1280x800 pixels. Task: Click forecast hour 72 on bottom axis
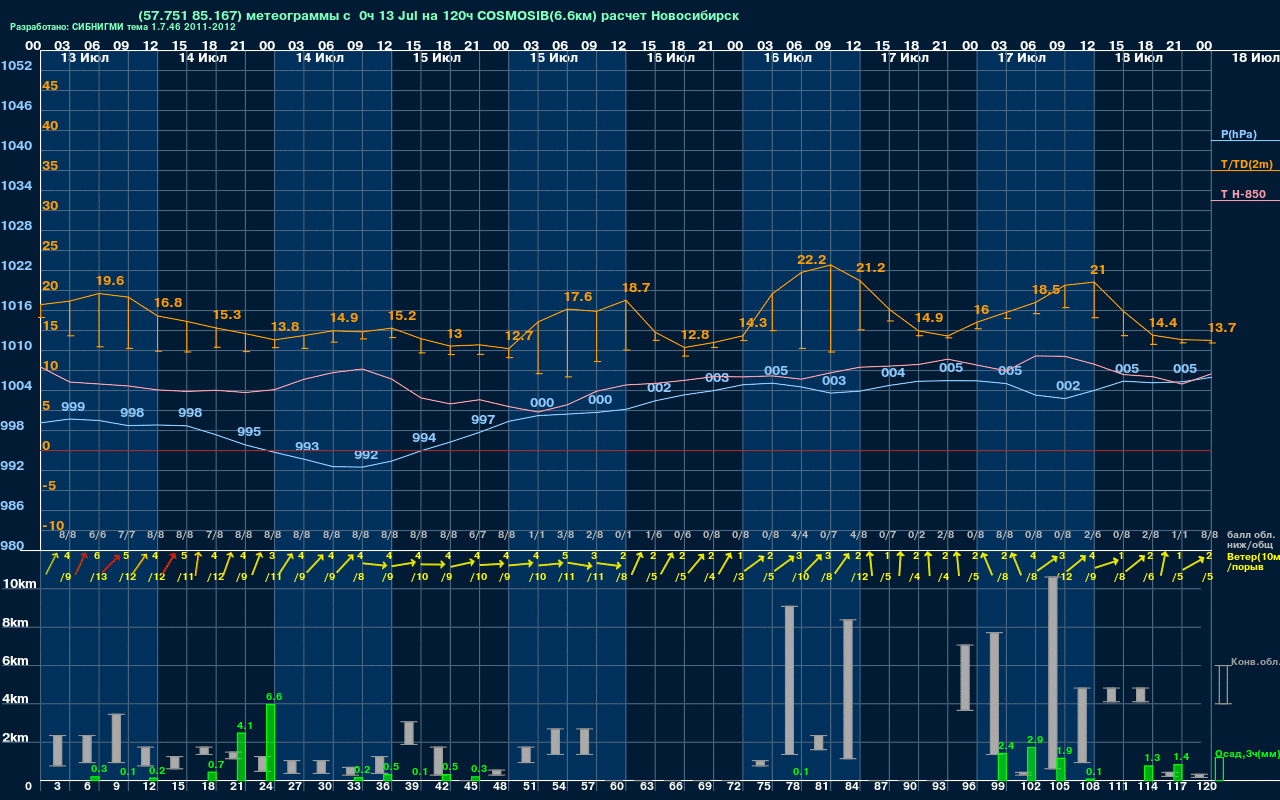pyautogui.click(x=735, y=787)
